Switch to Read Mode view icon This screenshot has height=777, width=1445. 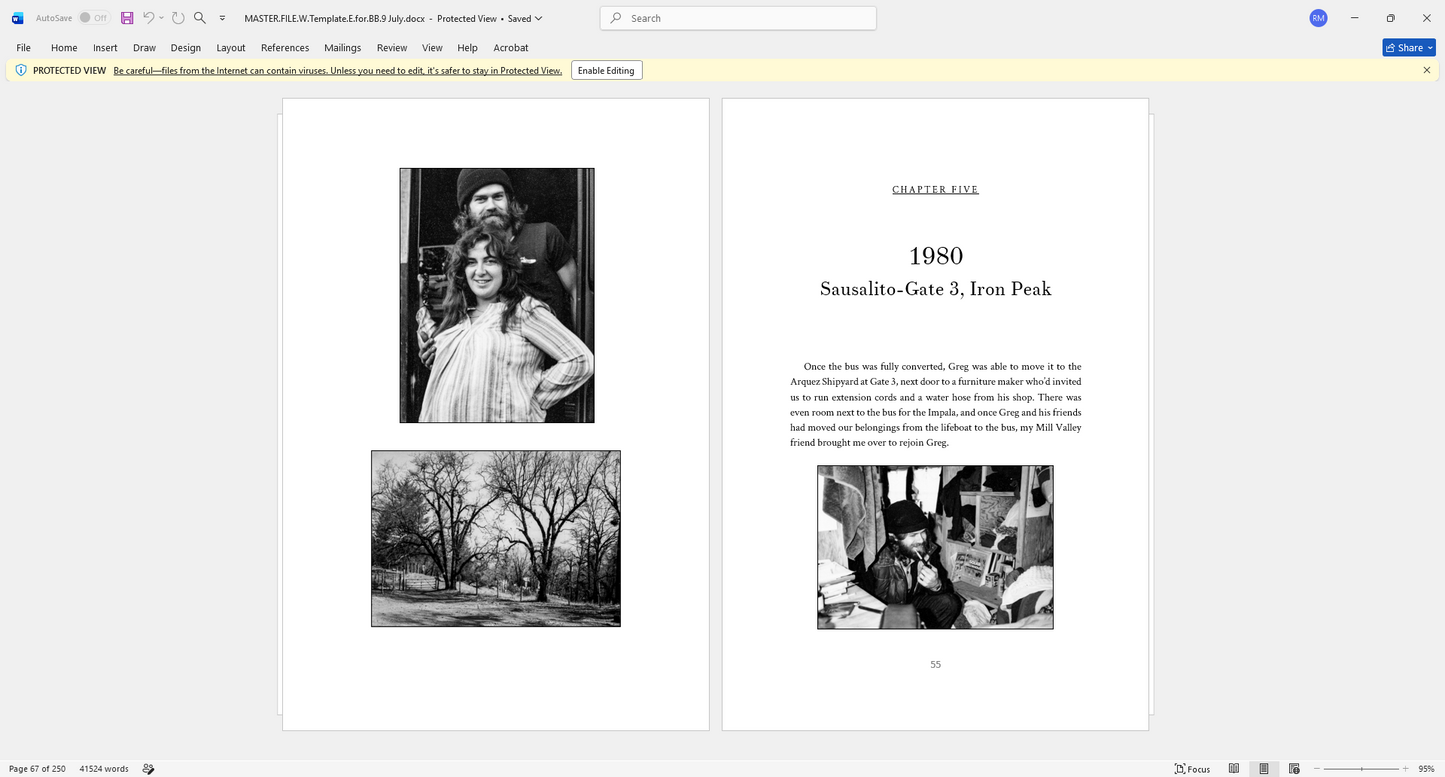[x=1234, y=769]
